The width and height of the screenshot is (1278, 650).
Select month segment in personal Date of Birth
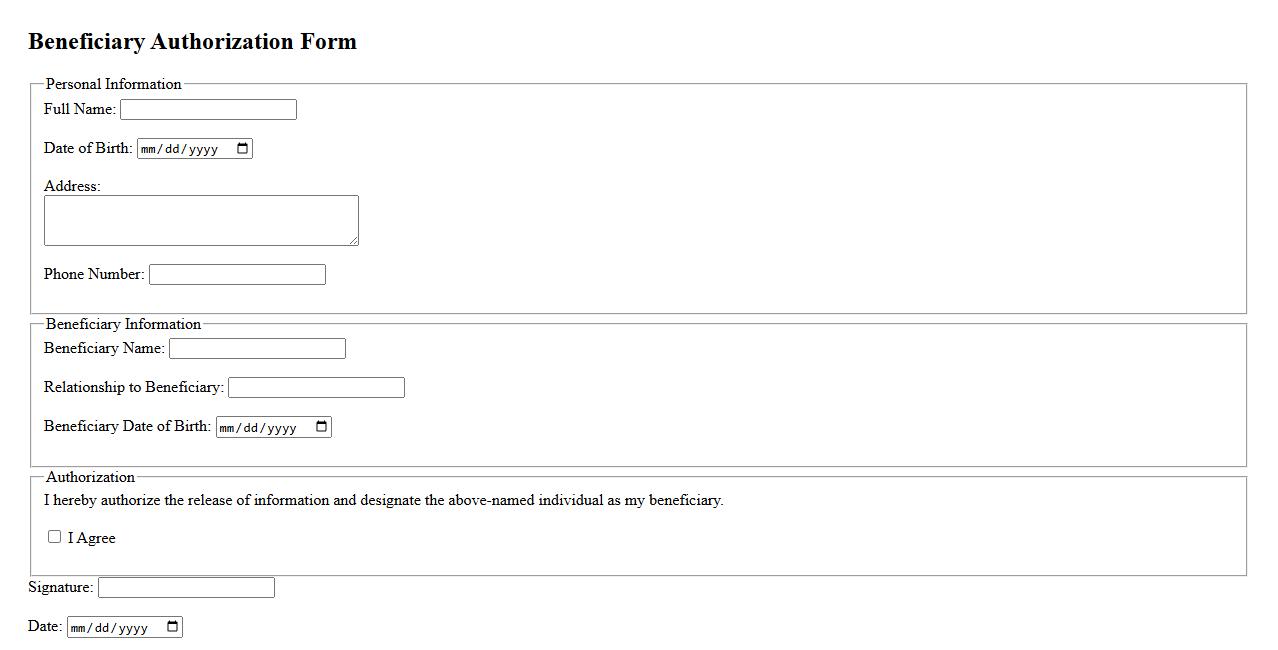pyautogui.click(x=150, y=149)
